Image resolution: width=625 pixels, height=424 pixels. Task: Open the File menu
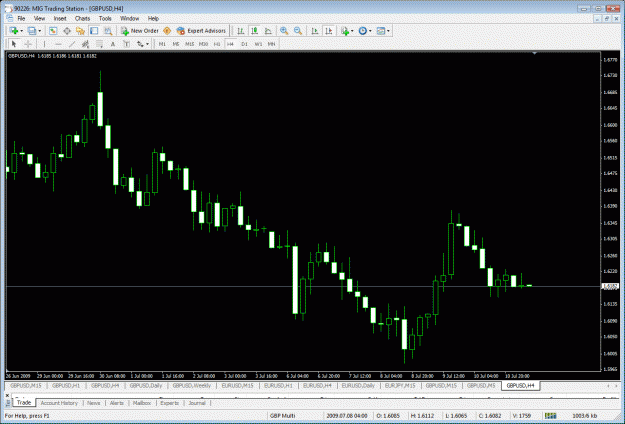[x=21, y=18]
